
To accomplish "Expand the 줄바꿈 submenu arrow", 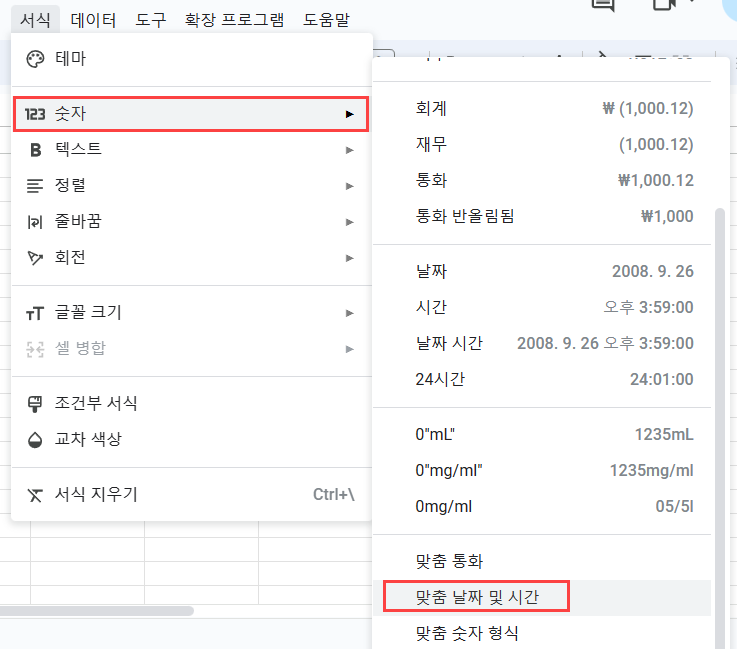I will pos(349,222).
